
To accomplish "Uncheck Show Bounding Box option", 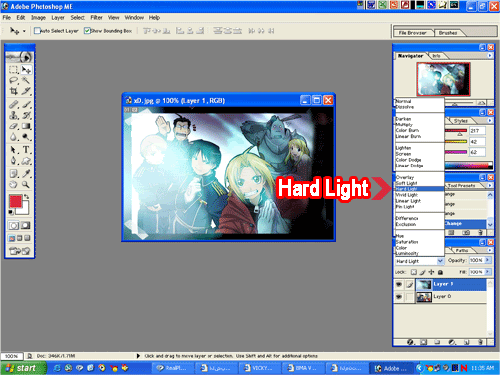I will coord(87,31).
